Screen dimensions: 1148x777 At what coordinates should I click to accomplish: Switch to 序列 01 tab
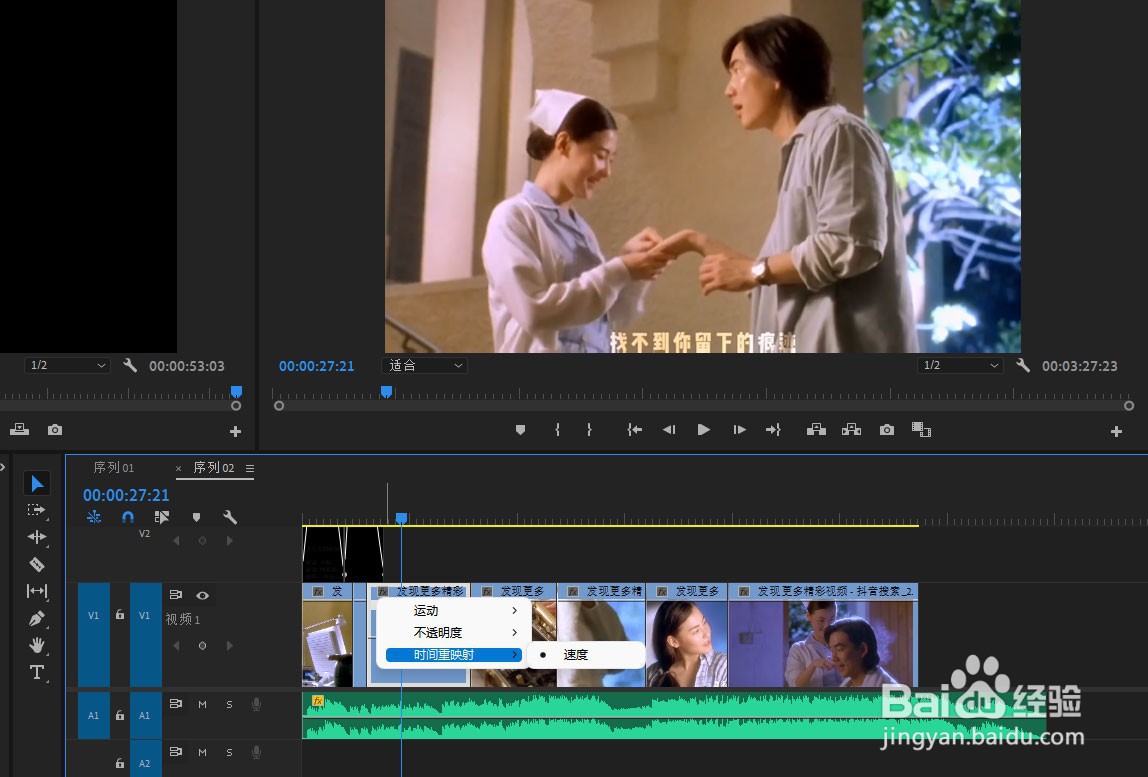113,467
